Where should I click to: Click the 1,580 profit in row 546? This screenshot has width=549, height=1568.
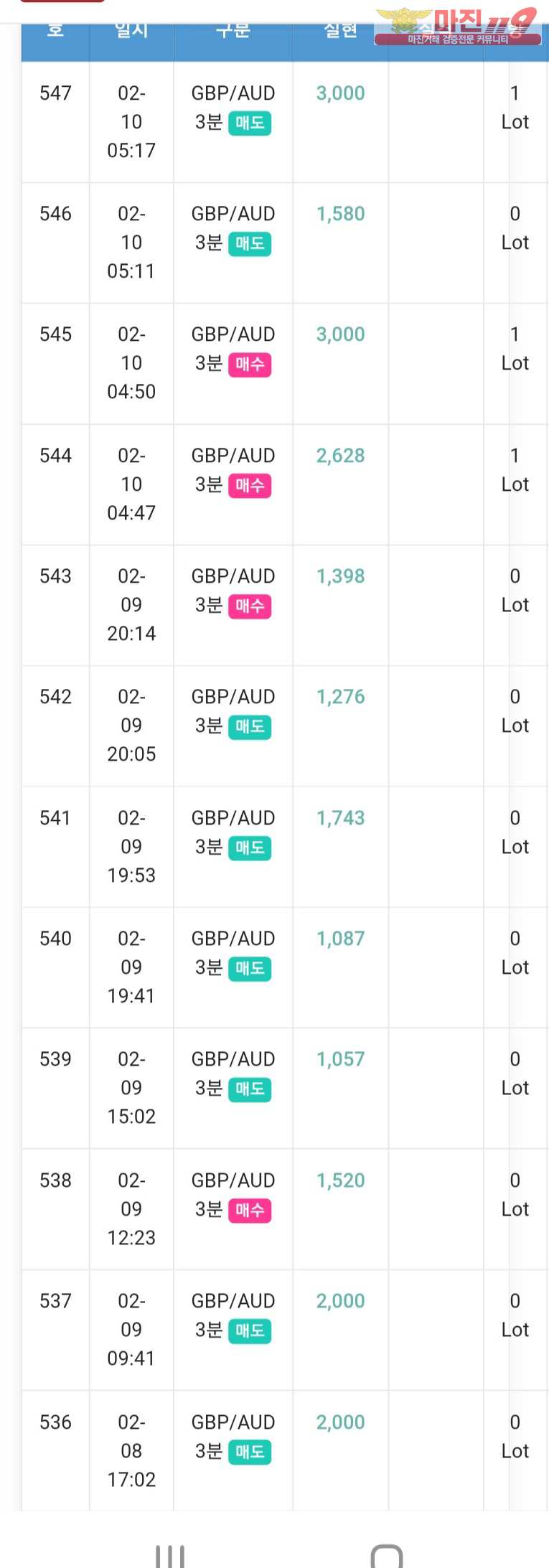click(x=340, y=214)
